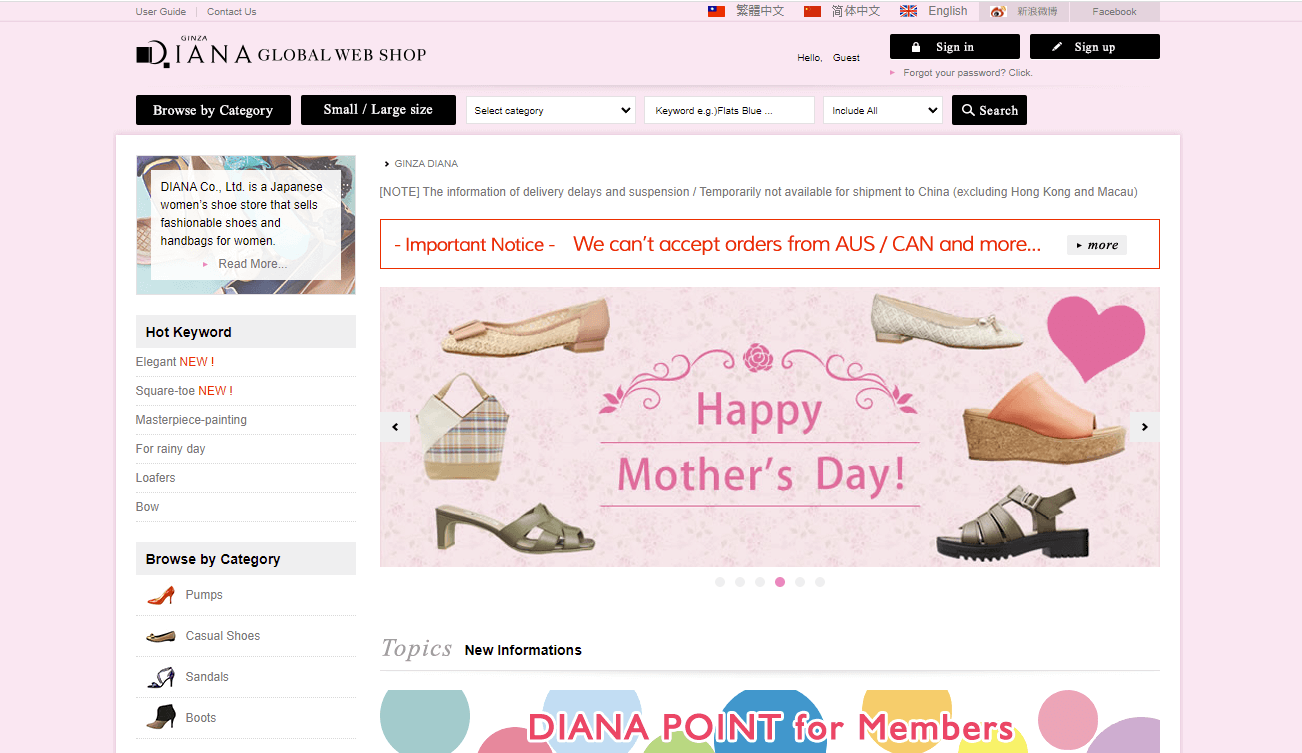
Task: Advance to next banner slide
Action: 1145,427
